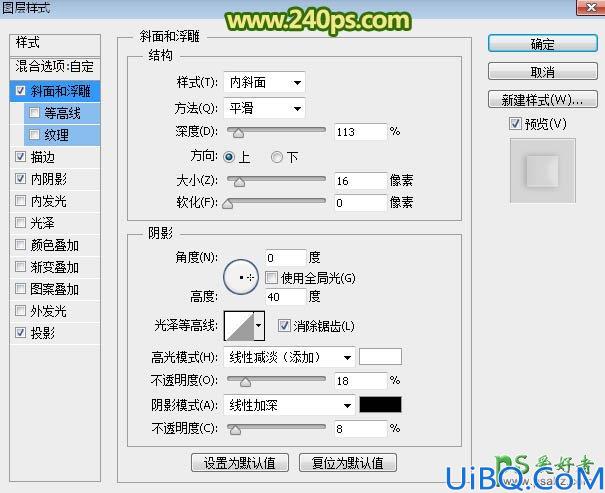The height and width of the screenshot is (493, 605).
Task: Open the white highlight color swatch
Action: [x=380, y=356]
